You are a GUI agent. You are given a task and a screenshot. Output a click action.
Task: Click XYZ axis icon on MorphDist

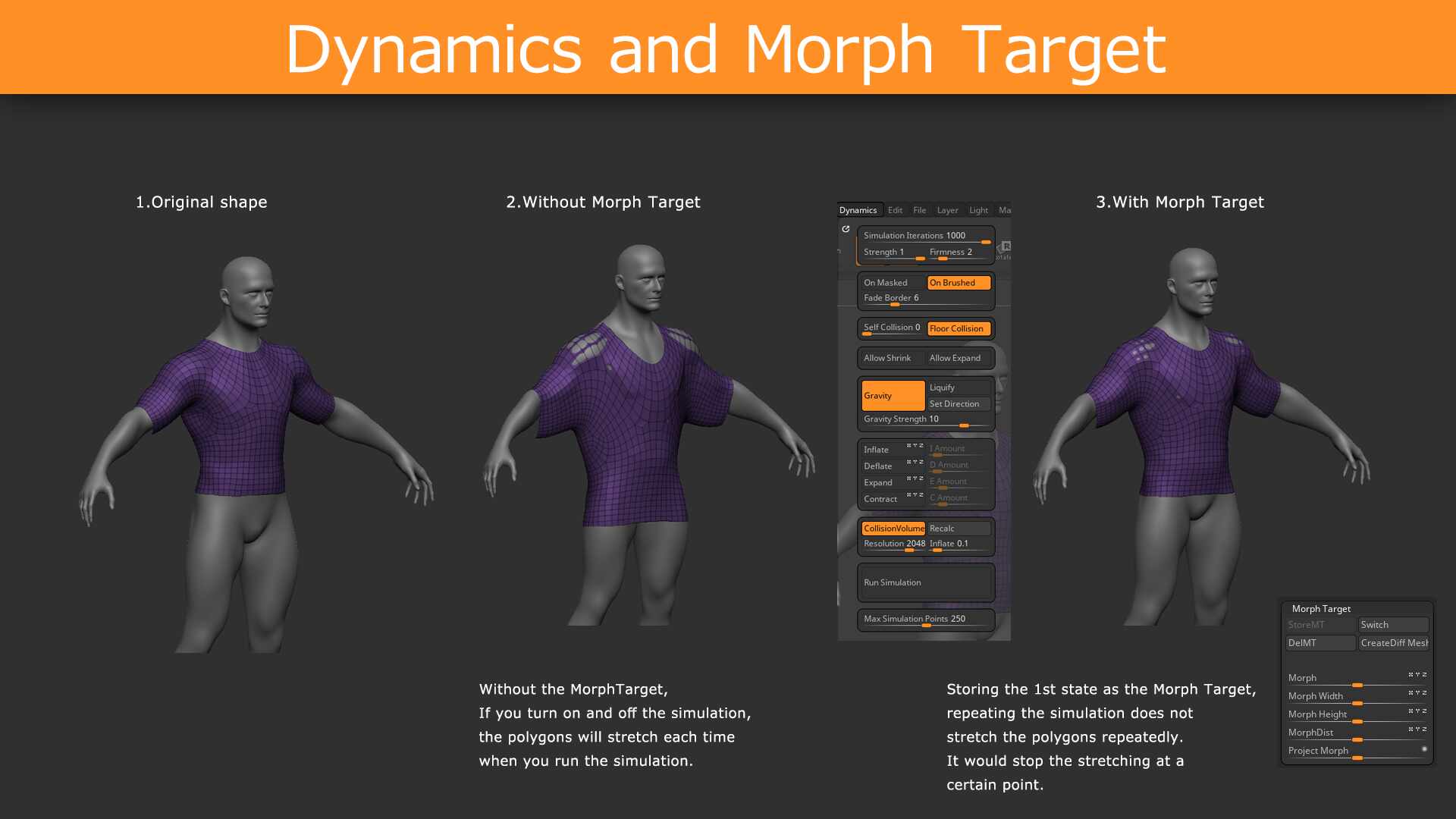tap(1417, 730)
